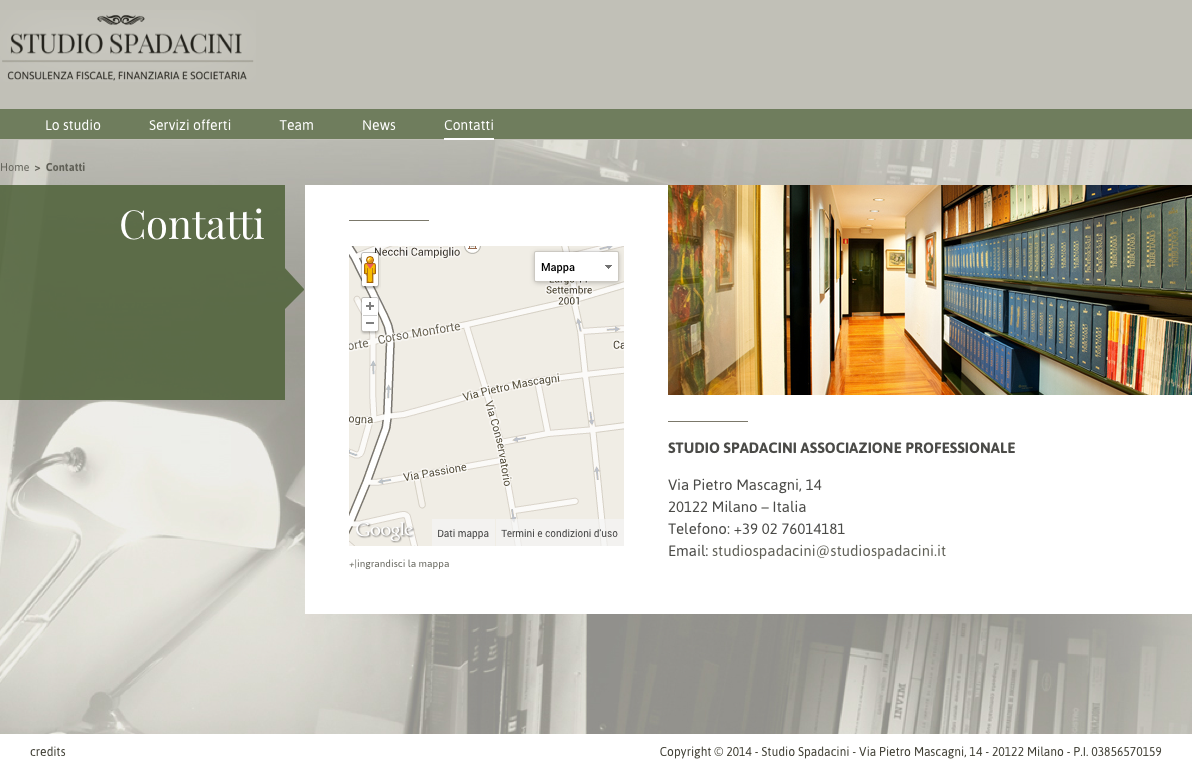The height and width of the screenshot is (769, 1192).
Task: Click the Via Pietro Mascagni street label
Action: [x=510, y=388]
